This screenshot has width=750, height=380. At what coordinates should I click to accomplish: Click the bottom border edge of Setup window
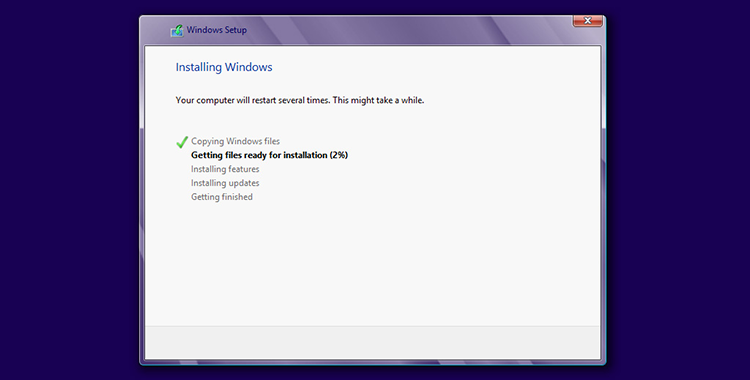tap(373, 362)
